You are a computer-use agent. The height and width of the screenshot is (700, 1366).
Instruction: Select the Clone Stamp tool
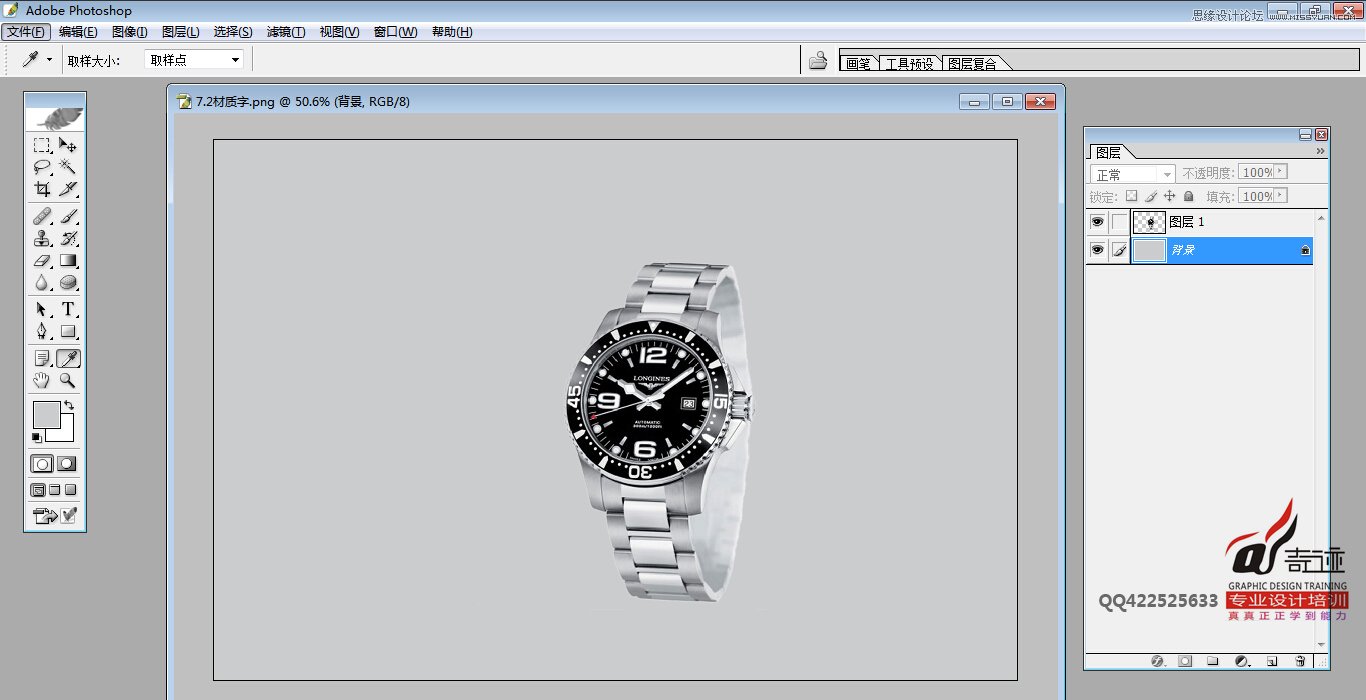42,238
